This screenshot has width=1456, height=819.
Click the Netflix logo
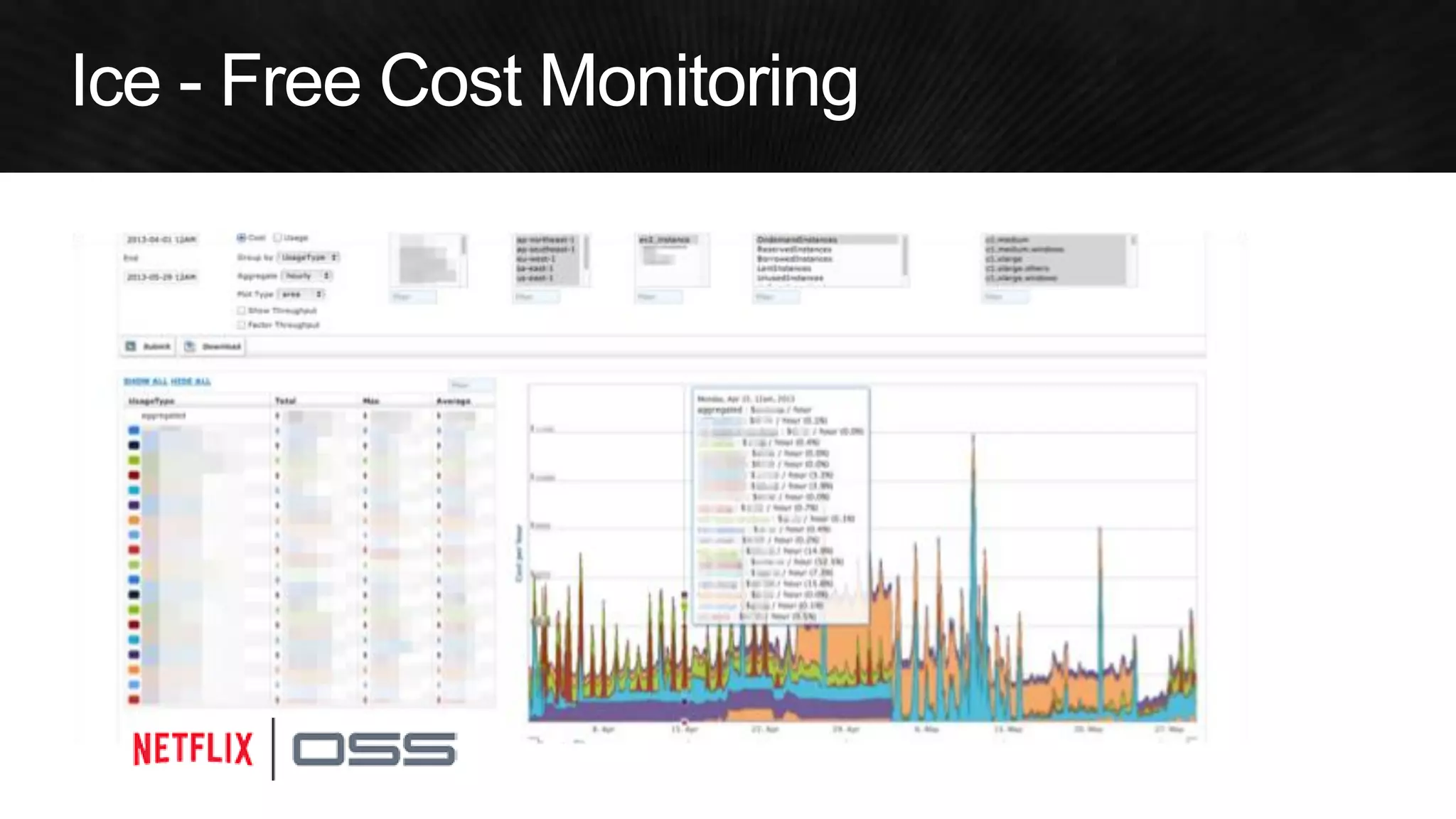pyautogui.click(x=193, y=749)
